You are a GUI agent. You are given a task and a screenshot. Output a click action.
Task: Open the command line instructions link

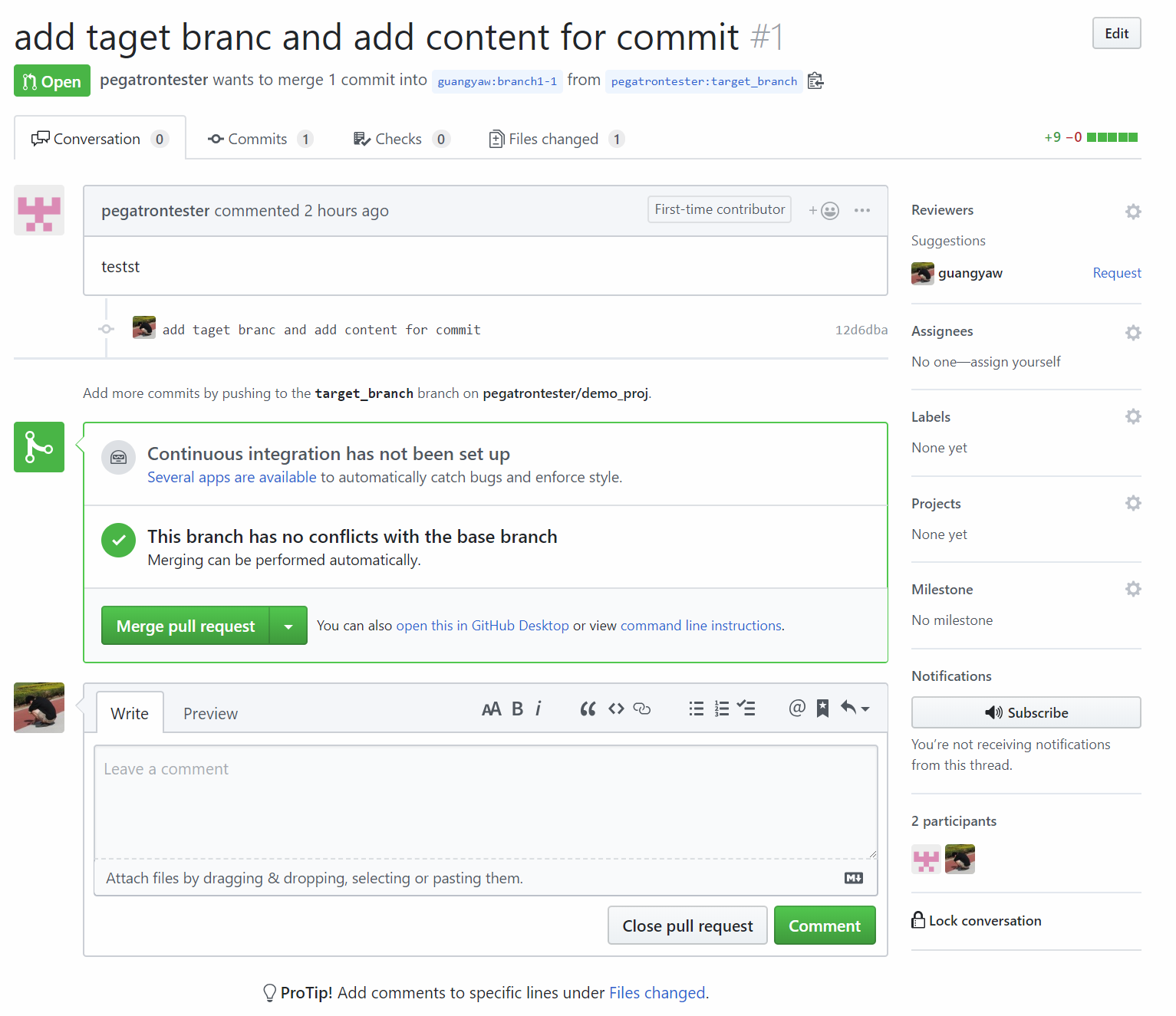(700, 626)
